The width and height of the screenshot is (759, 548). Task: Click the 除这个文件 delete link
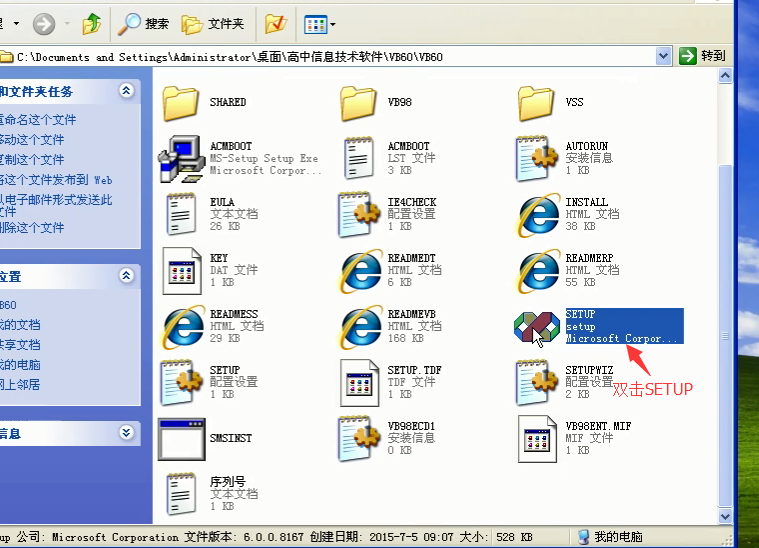[x=32, y=228]
